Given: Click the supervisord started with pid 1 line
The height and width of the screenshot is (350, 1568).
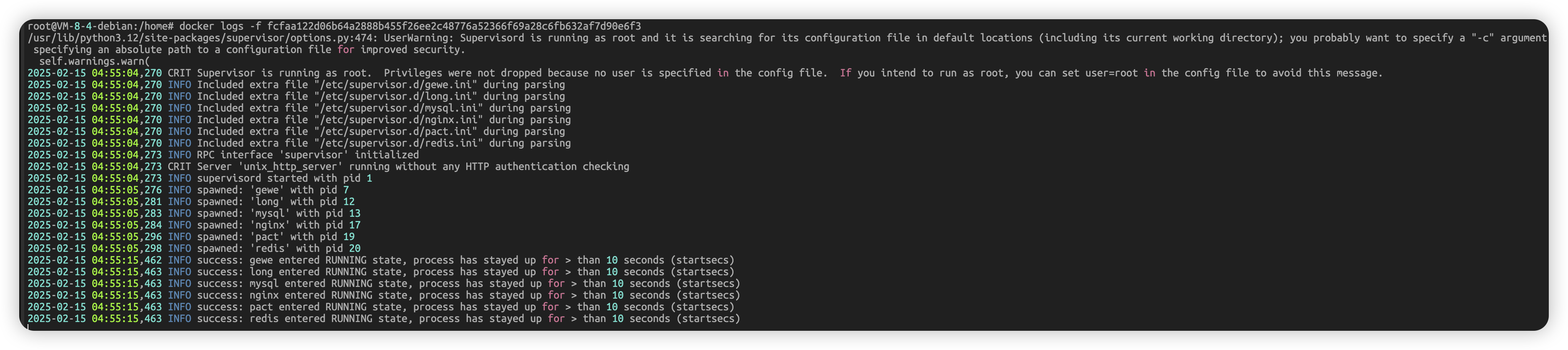Looking at the screenshot, I should click(284, 178).
